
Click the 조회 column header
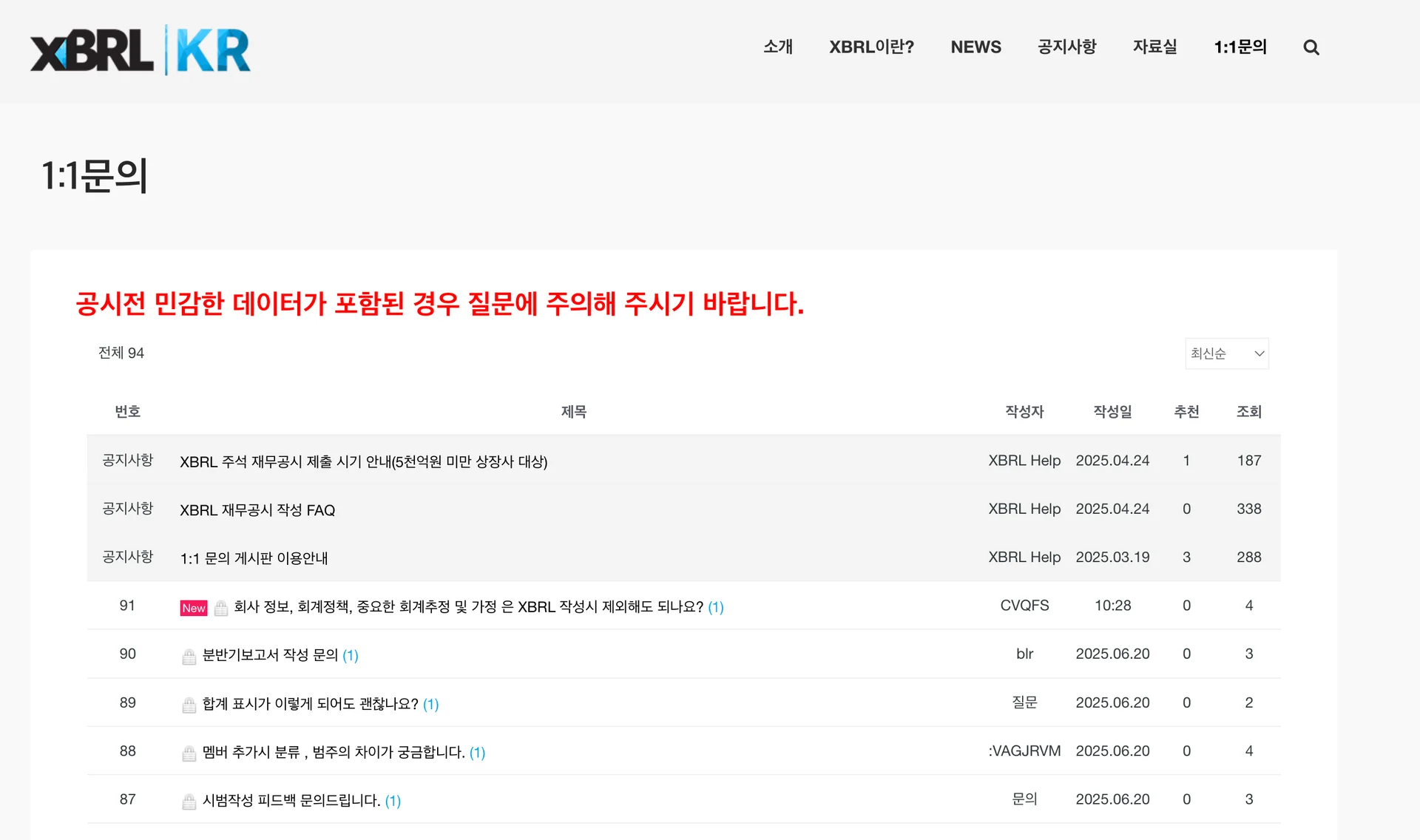(x=1248, y=412)
